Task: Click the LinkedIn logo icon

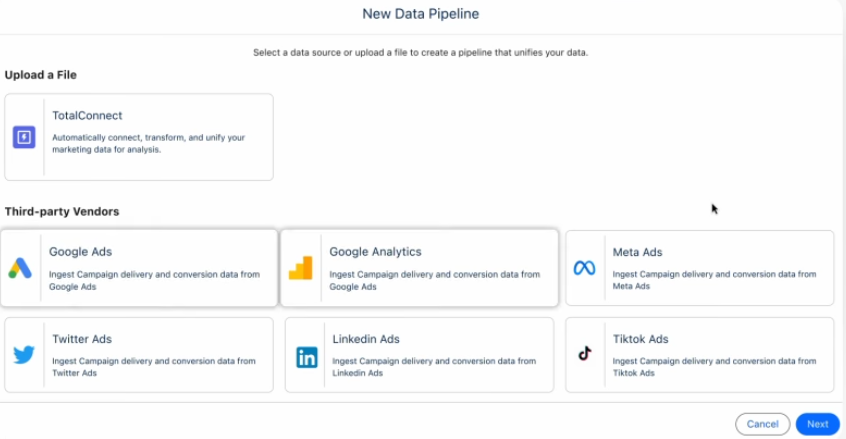Action: pos(306,358)
